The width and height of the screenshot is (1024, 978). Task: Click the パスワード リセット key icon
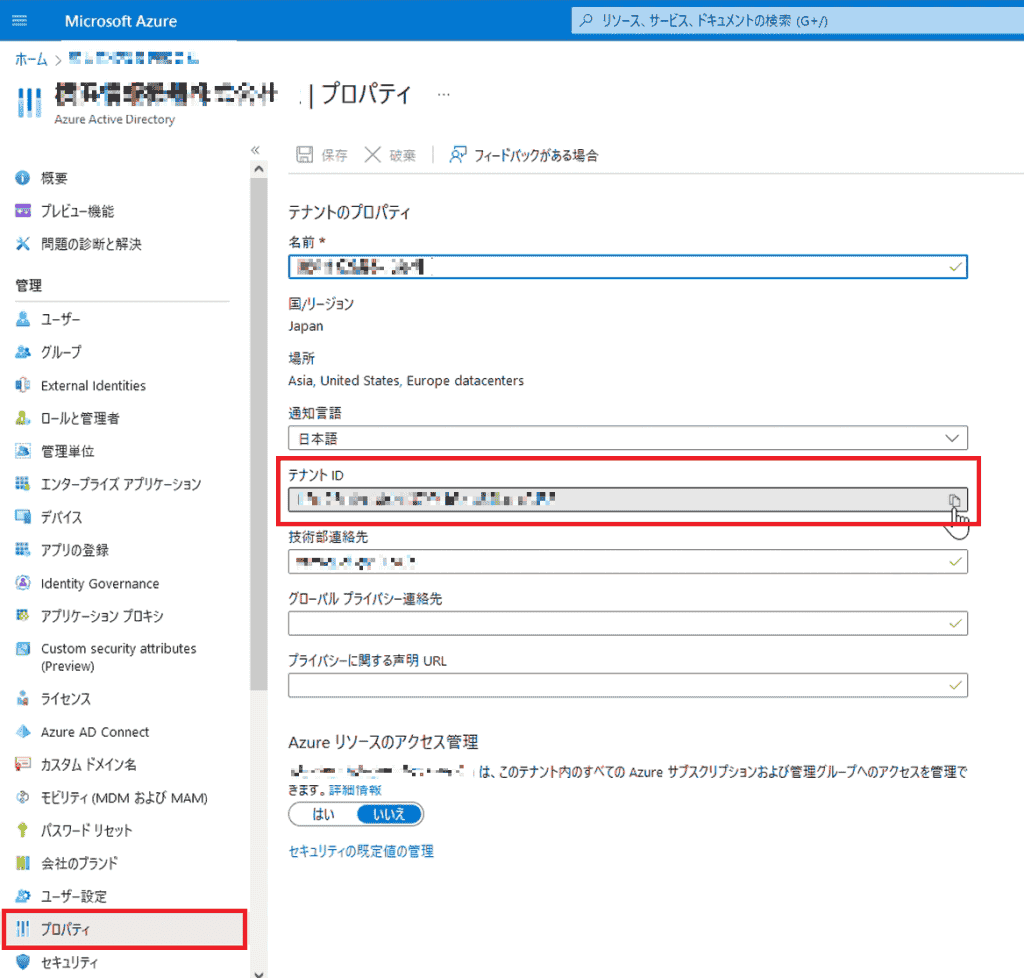pyautogui.click(x=23, y=830)
